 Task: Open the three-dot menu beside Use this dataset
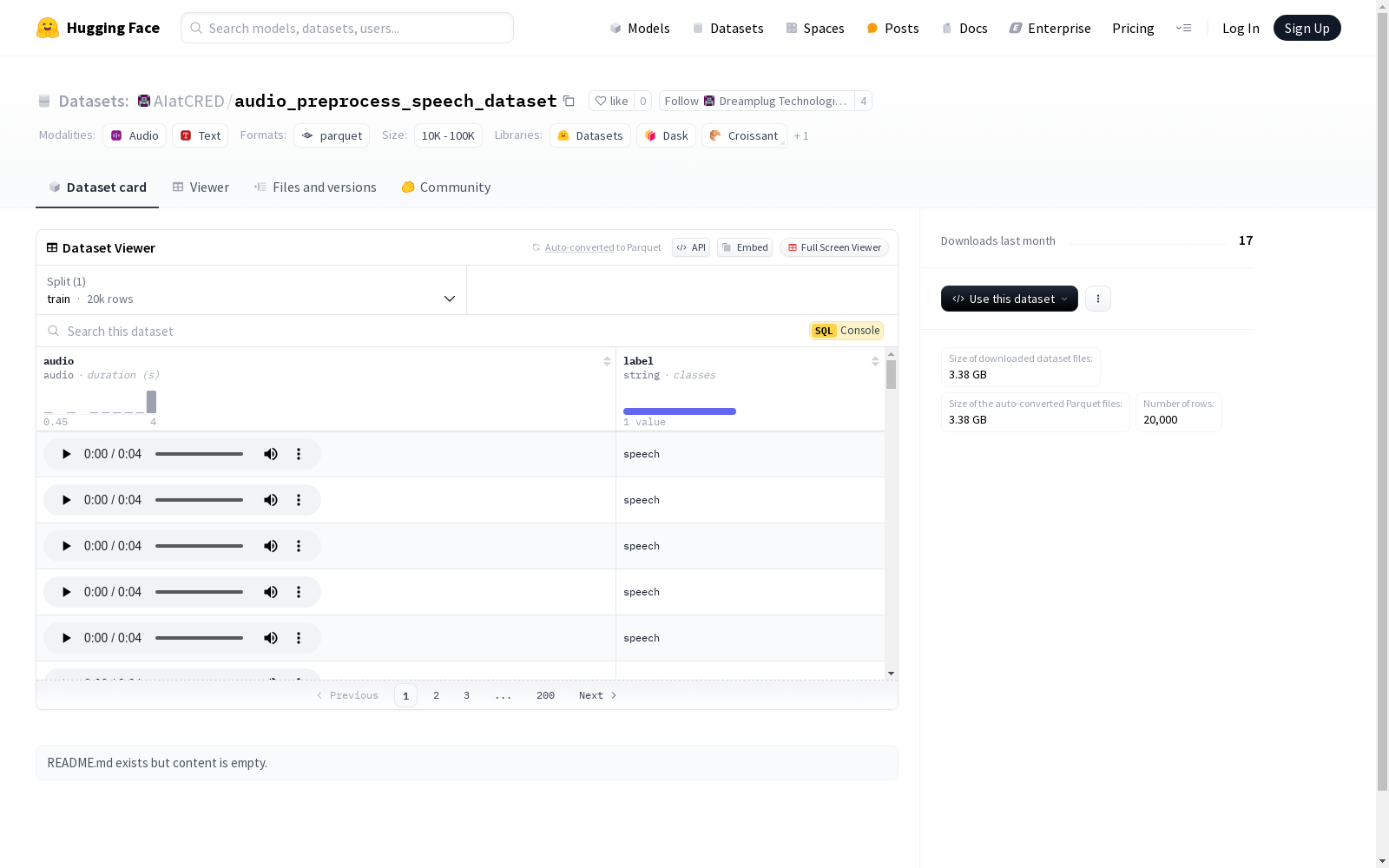point(1098,299)
